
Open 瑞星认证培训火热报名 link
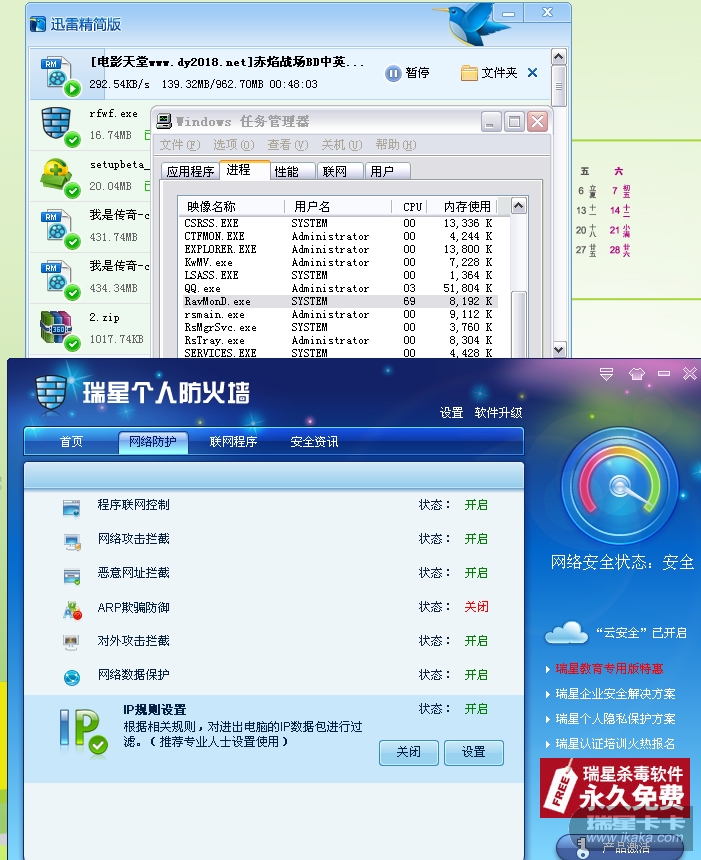[x=615, y=744]
